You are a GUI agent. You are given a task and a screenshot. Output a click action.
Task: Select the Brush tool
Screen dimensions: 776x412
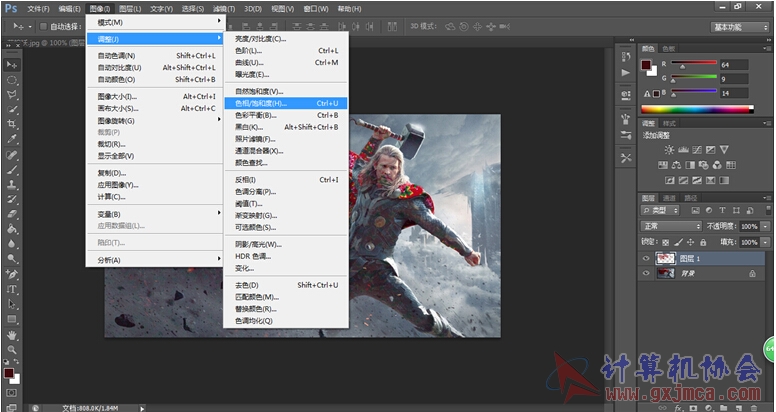tap(11, 170)
